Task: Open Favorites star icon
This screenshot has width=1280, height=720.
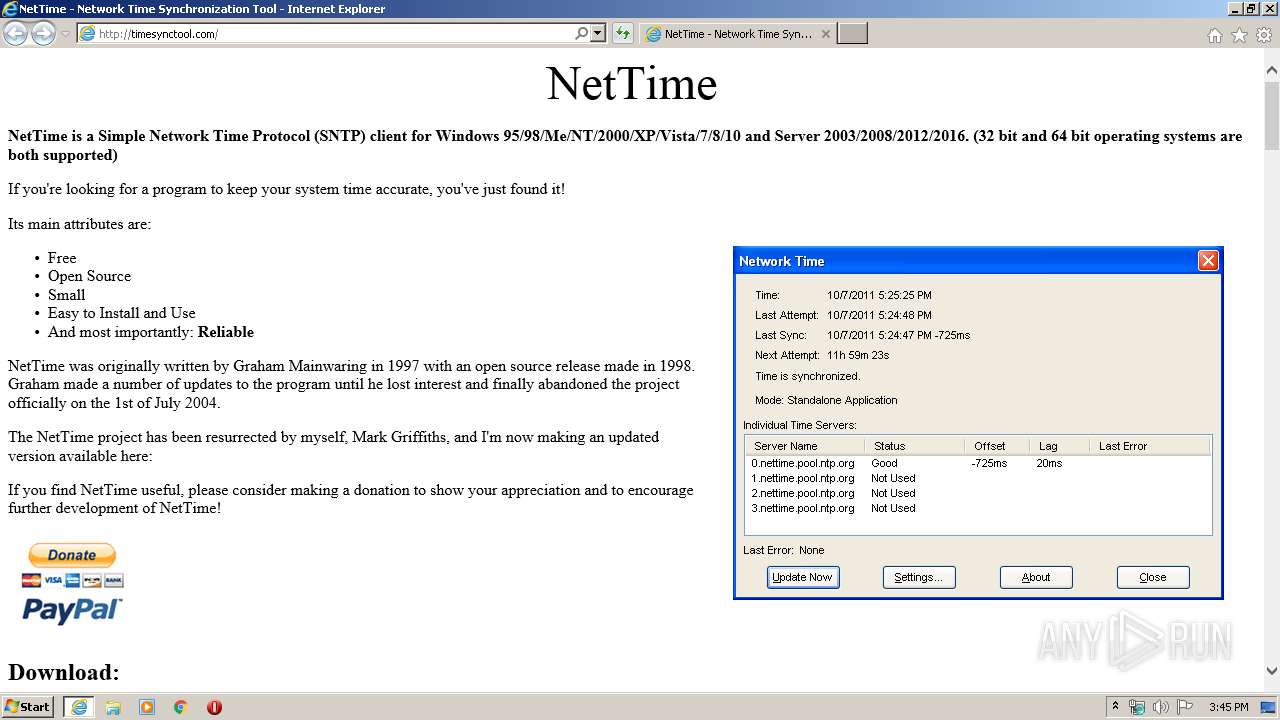Action: [1239, 35]
